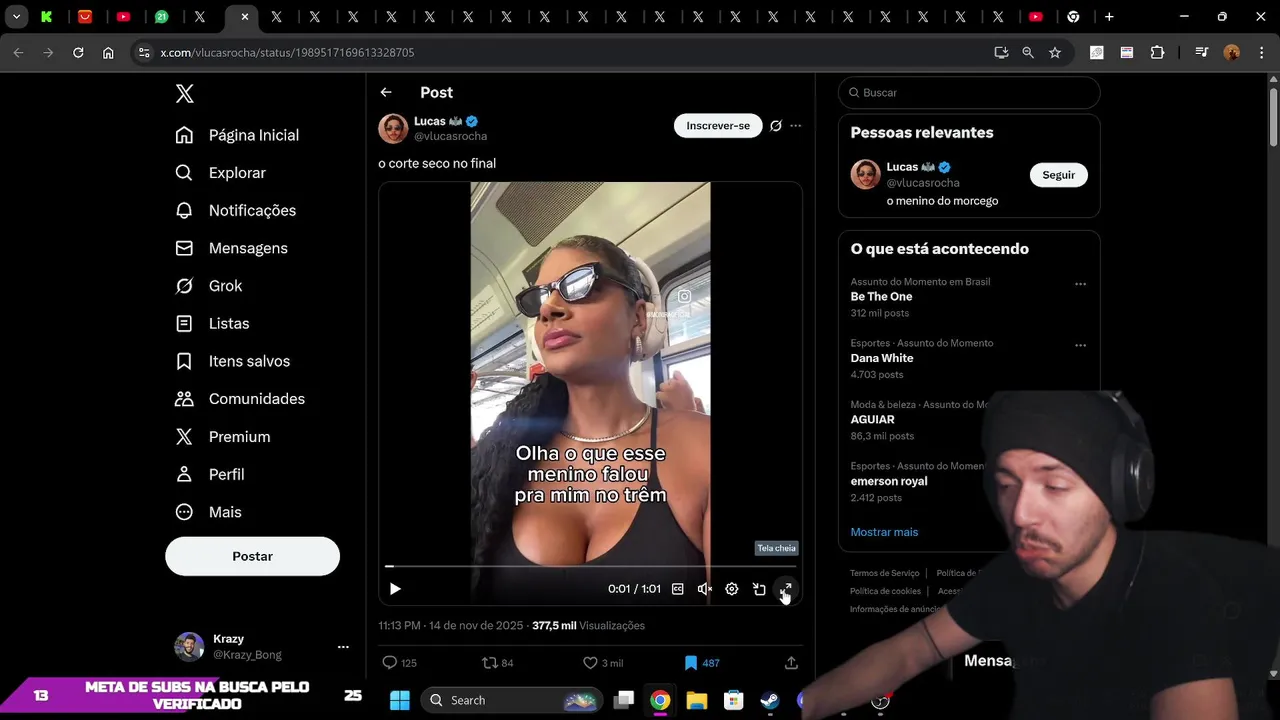Click Chrome home button
Screen dimensions: 1280x720
108,52
